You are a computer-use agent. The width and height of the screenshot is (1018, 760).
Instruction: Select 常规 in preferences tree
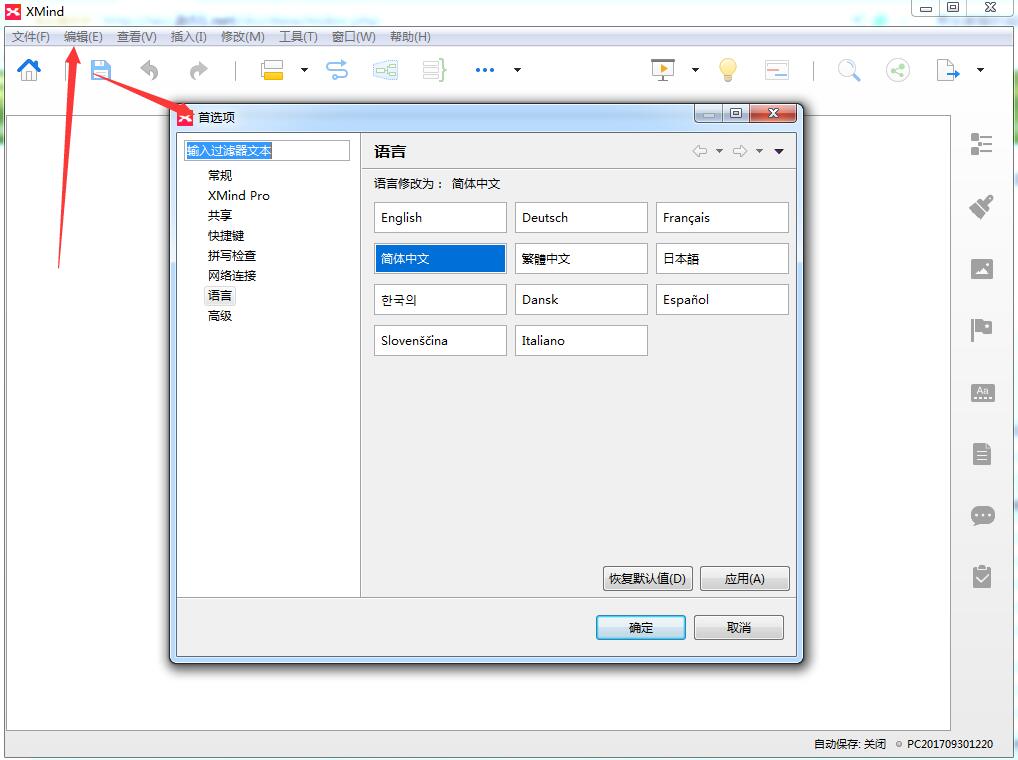[x=219, y=175]
